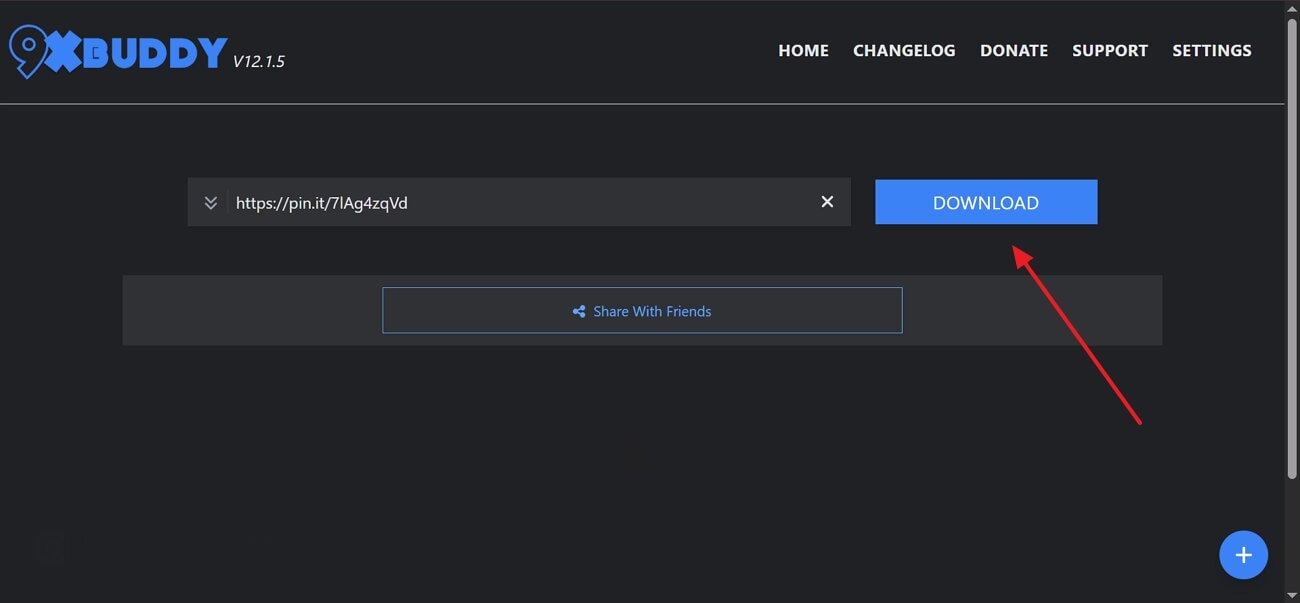The width and height of the screenshot is (1300, 603).
Task: Click the scrollbar's down arrow
Action: point(1292,595)
